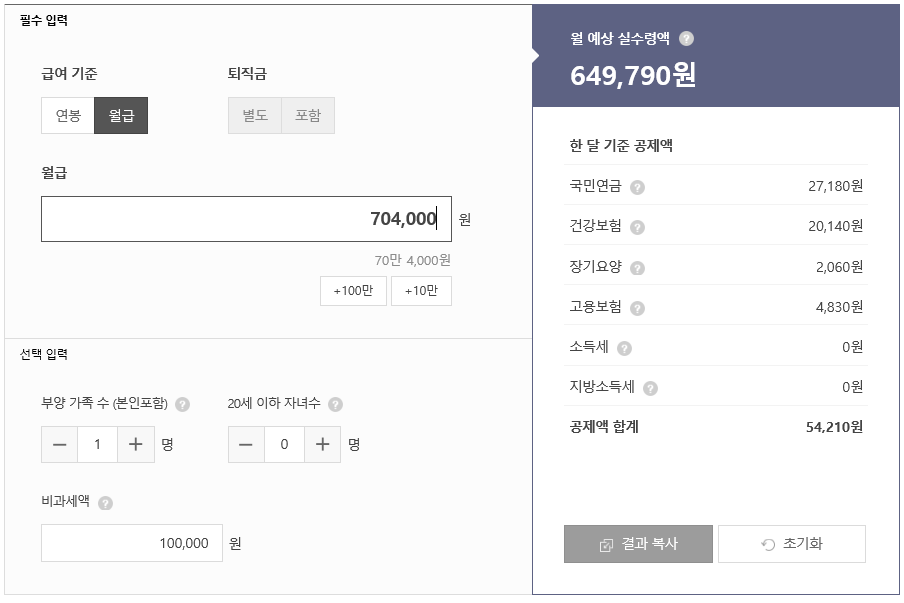Choose 별도 severance option
The height and width of the screenshot is (603, 904).
click(255, 116)
